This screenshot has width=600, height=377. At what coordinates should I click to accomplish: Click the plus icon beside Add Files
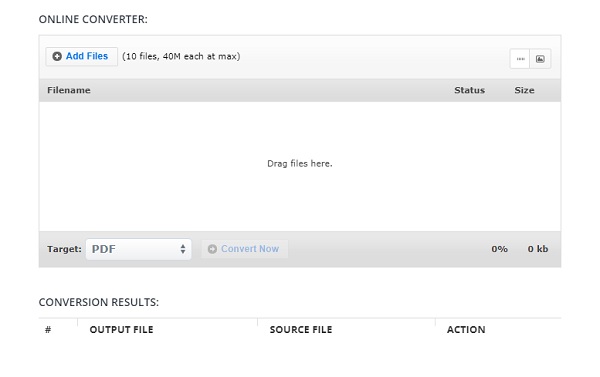tap(57, 56)
